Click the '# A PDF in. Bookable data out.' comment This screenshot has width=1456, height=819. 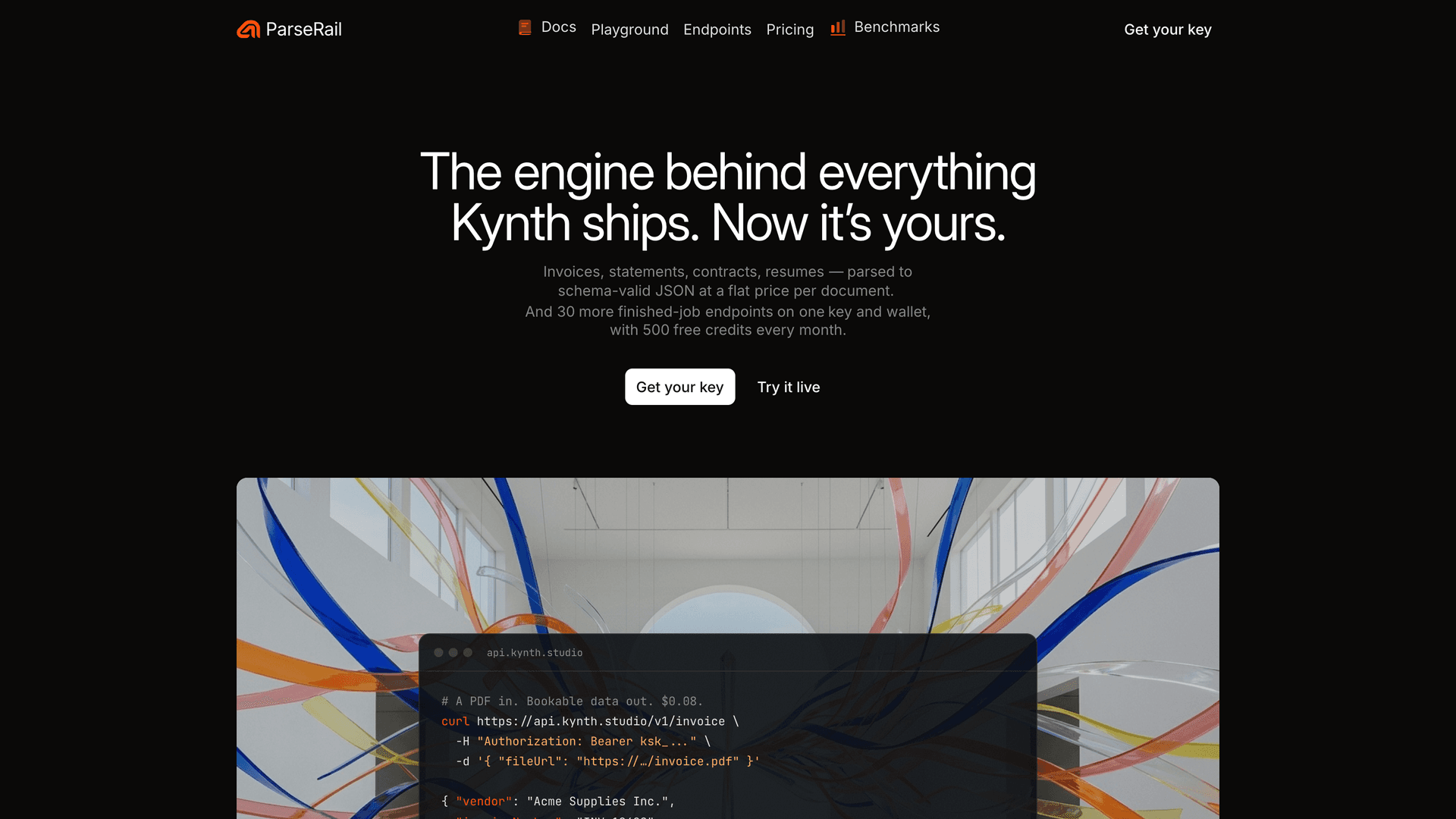[x=572, y=701]
